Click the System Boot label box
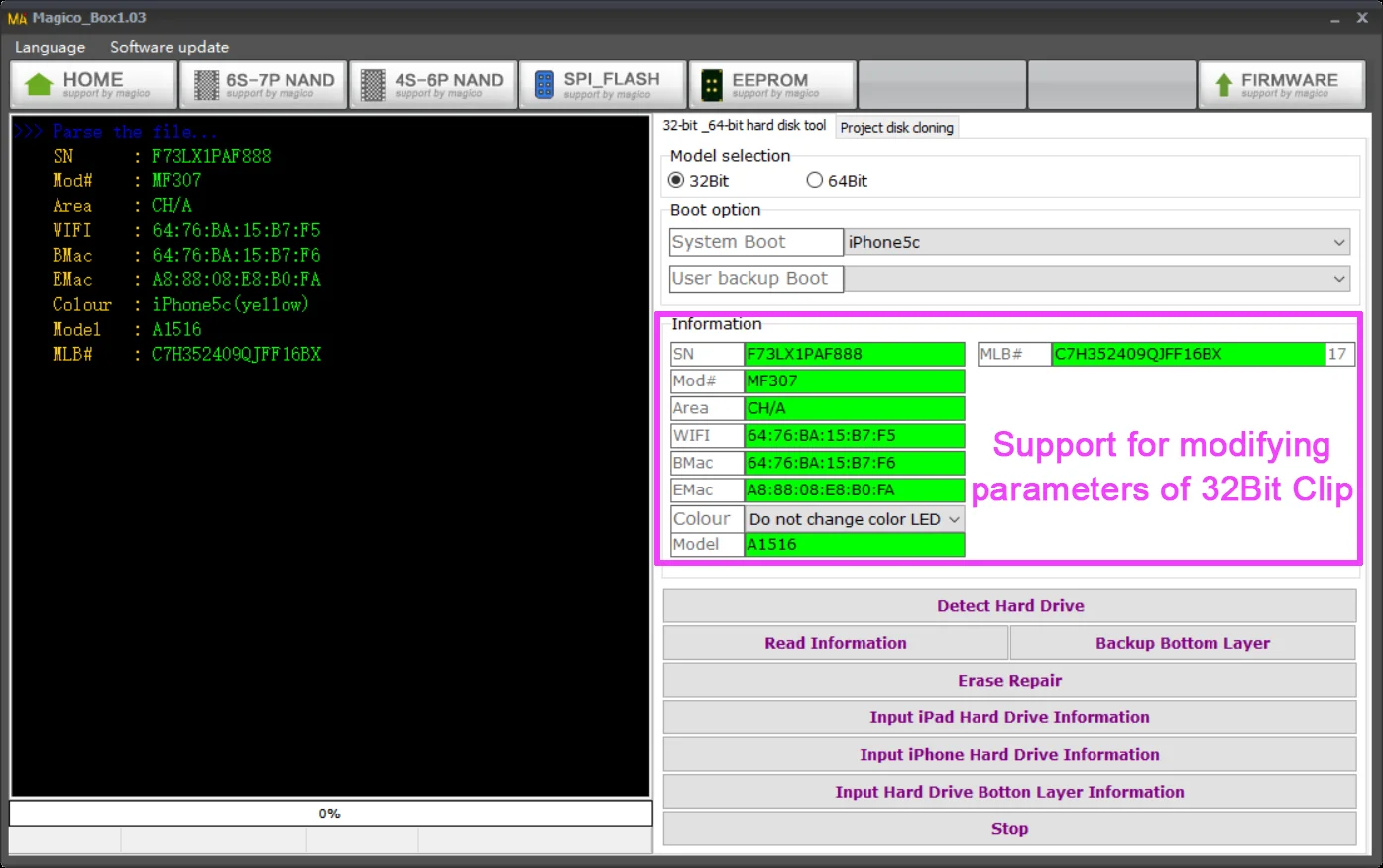This screenshot has width=1383, height=868. pyautogui.click(x=756, y=242)
